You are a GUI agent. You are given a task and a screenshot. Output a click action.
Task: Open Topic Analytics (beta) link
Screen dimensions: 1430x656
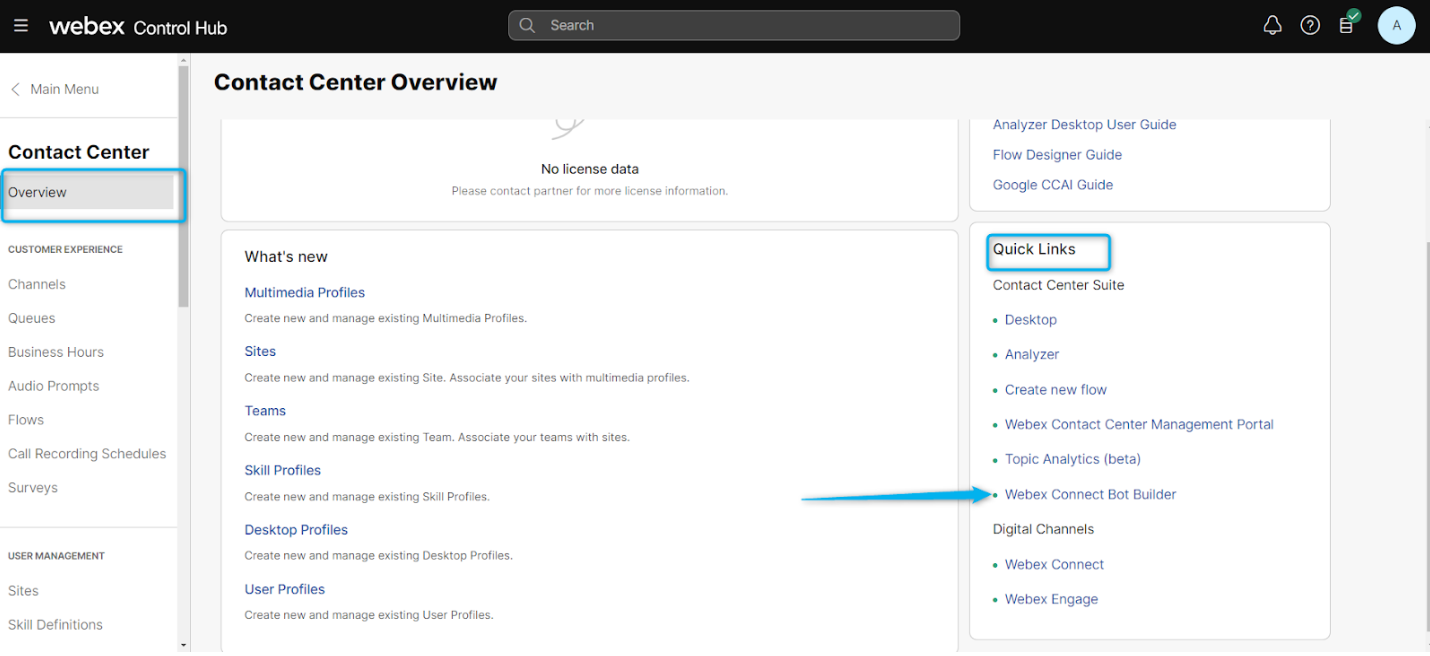click(x=1072, y=459)
